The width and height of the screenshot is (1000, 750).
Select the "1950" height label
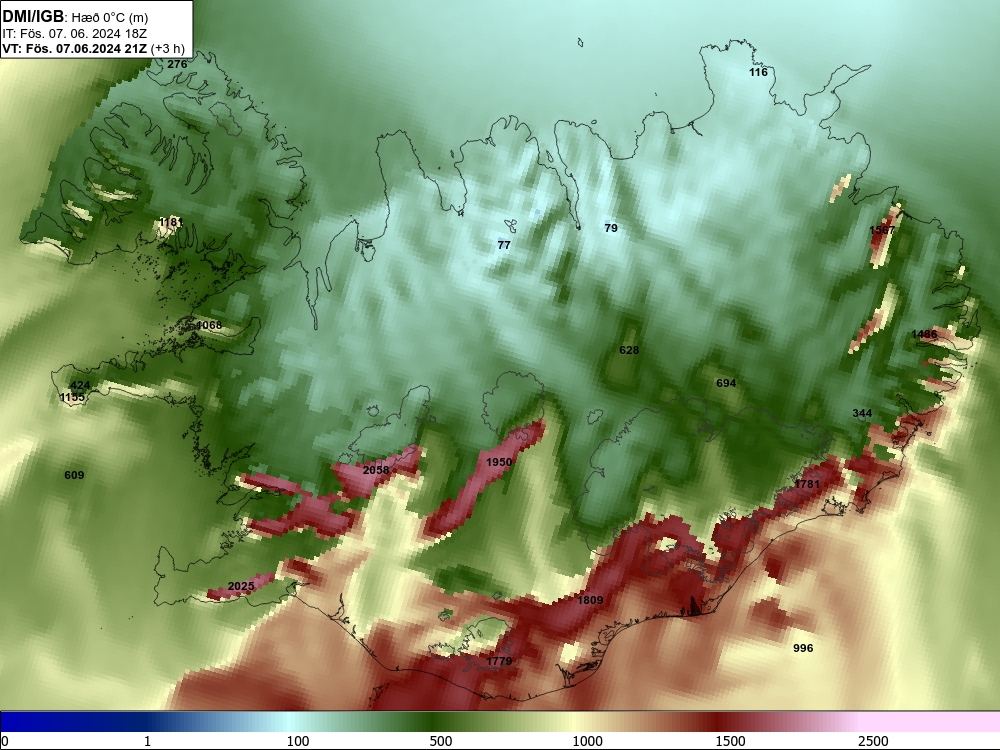tap(499, 462)
